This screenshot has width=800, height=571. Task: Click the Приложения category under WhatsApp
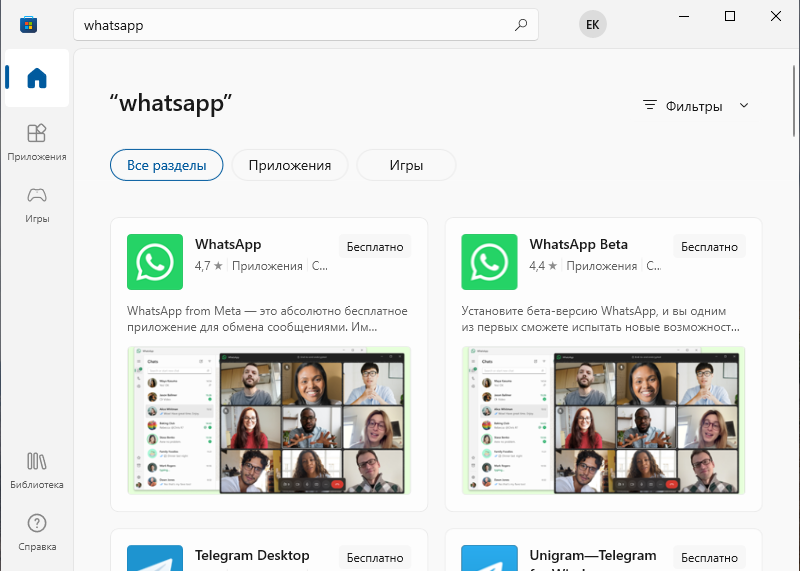(267, 266)
